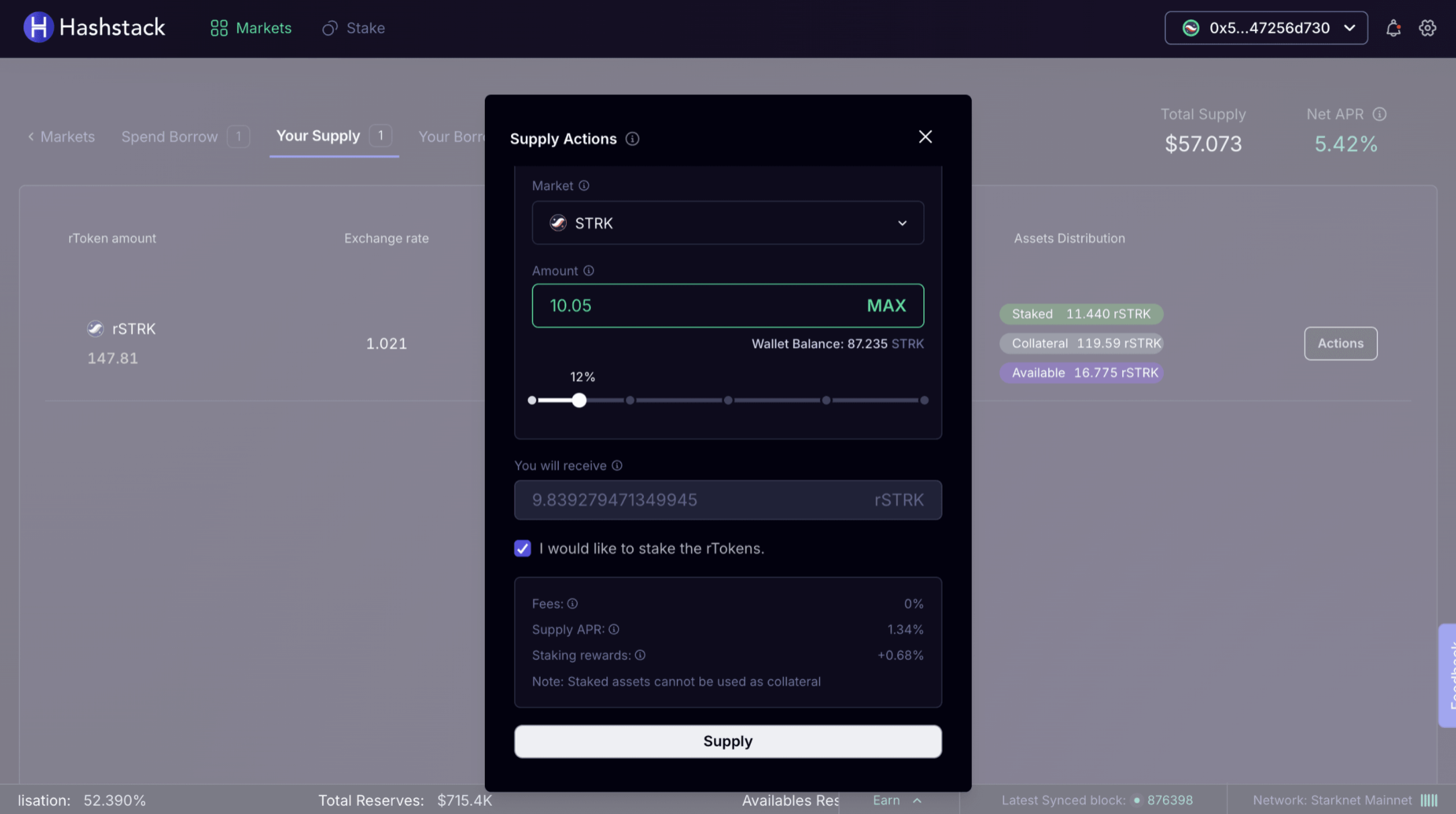Uncheck the stake rTokens checkbox
Image resolution: width=1456 pixels, height=814 pixels.
tap(522, 549)
